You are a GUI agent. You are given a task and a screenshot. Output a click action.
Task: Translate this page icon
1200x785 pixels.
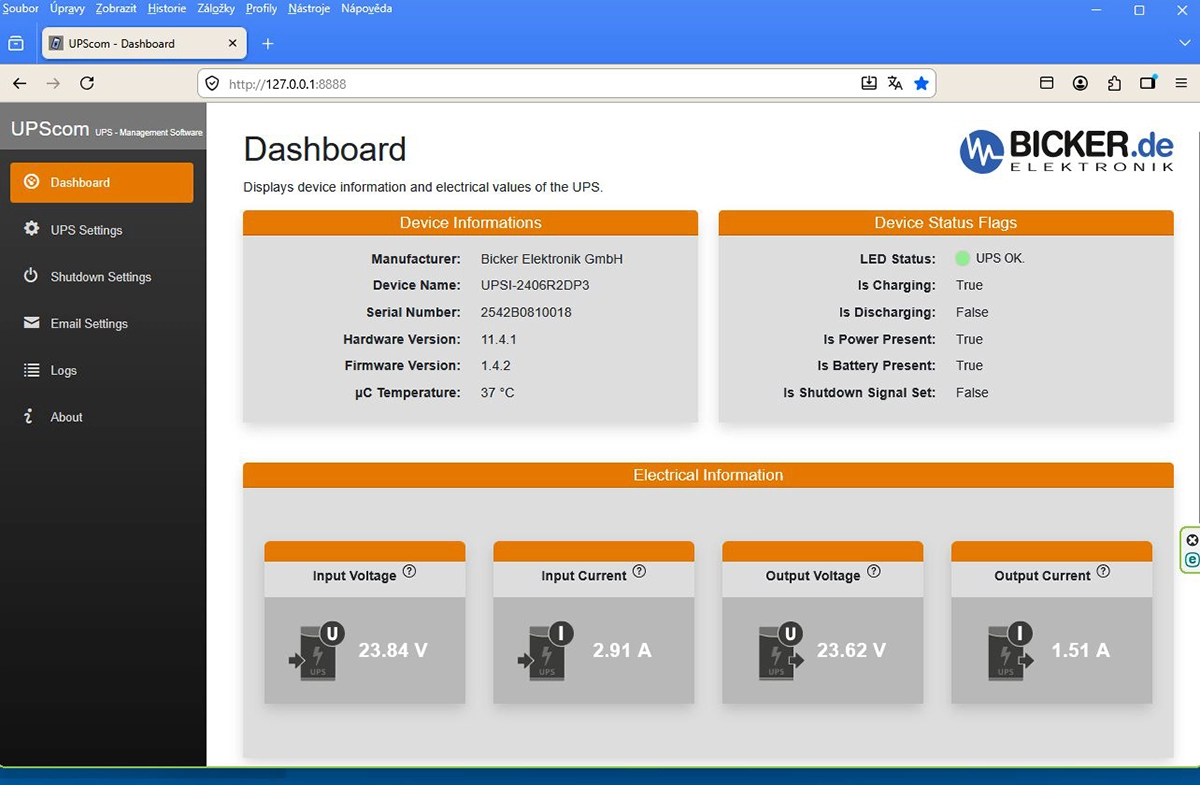(x=895, y=84)
